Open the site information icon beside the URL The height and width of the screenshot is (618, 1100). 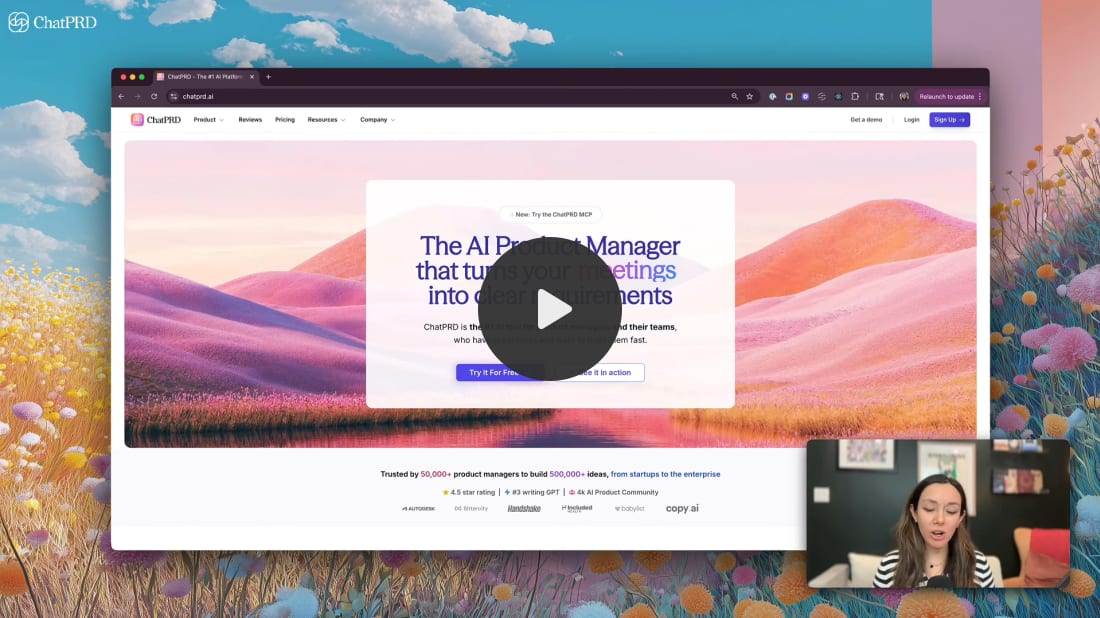(173, 96)
